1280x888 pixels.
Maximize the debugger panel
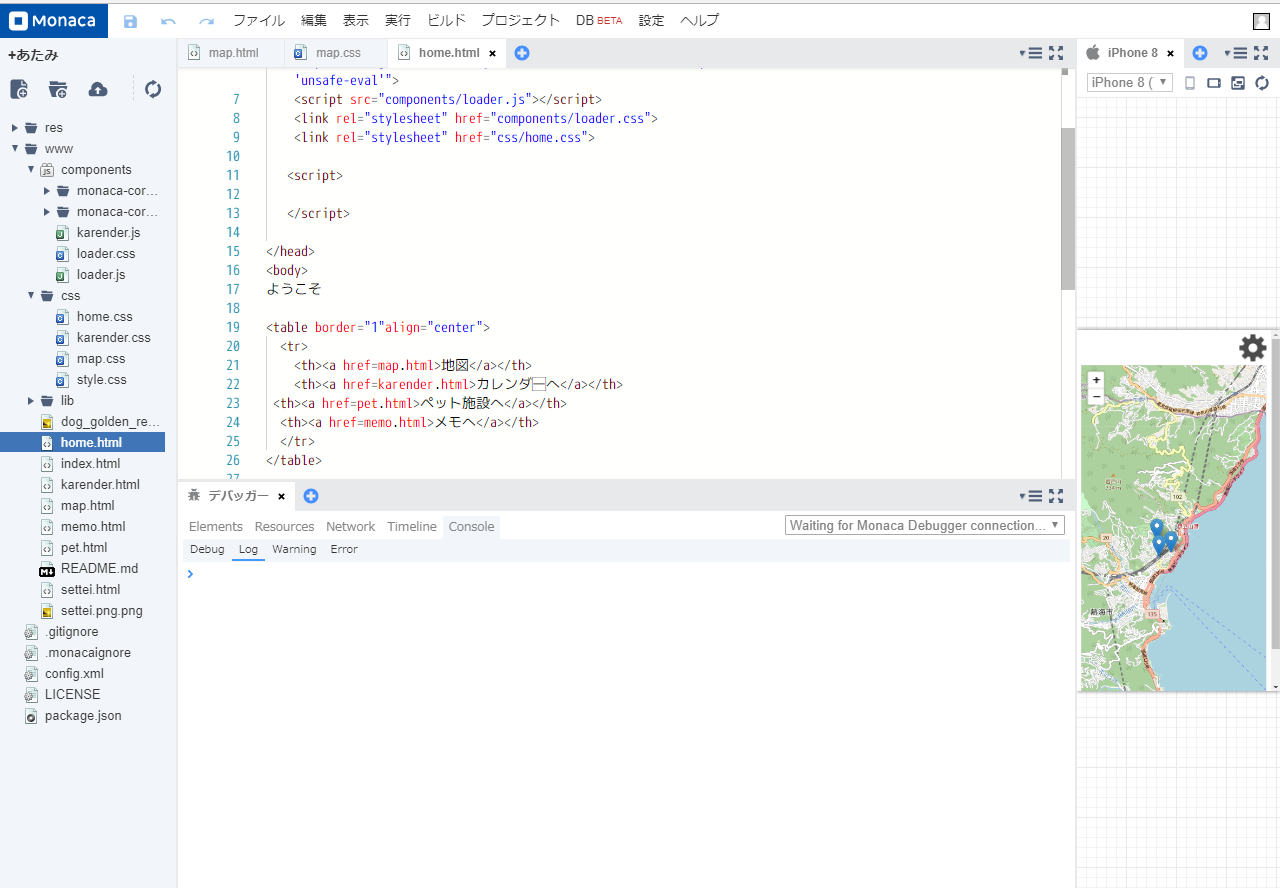click(1056, 496)
